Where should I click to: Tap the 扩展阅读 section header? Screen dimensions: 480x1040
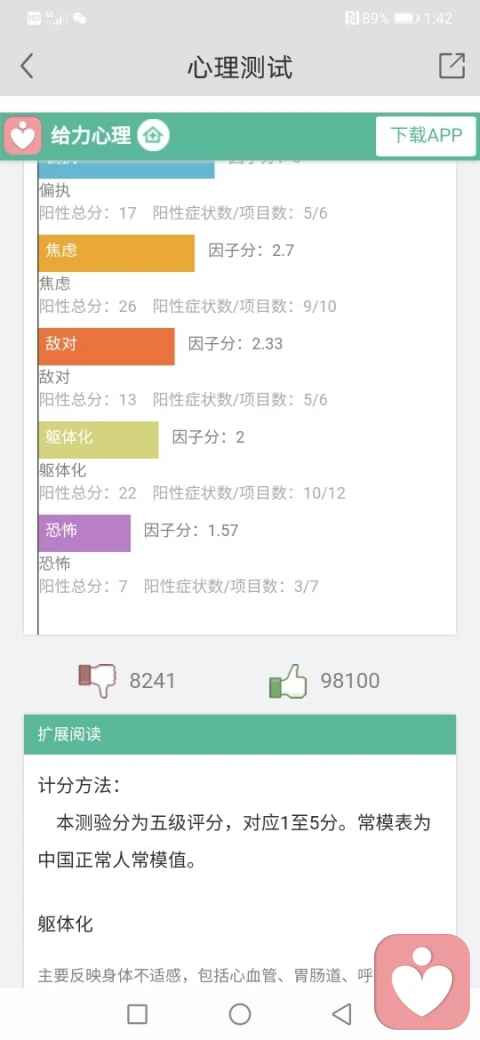[240, 734]
